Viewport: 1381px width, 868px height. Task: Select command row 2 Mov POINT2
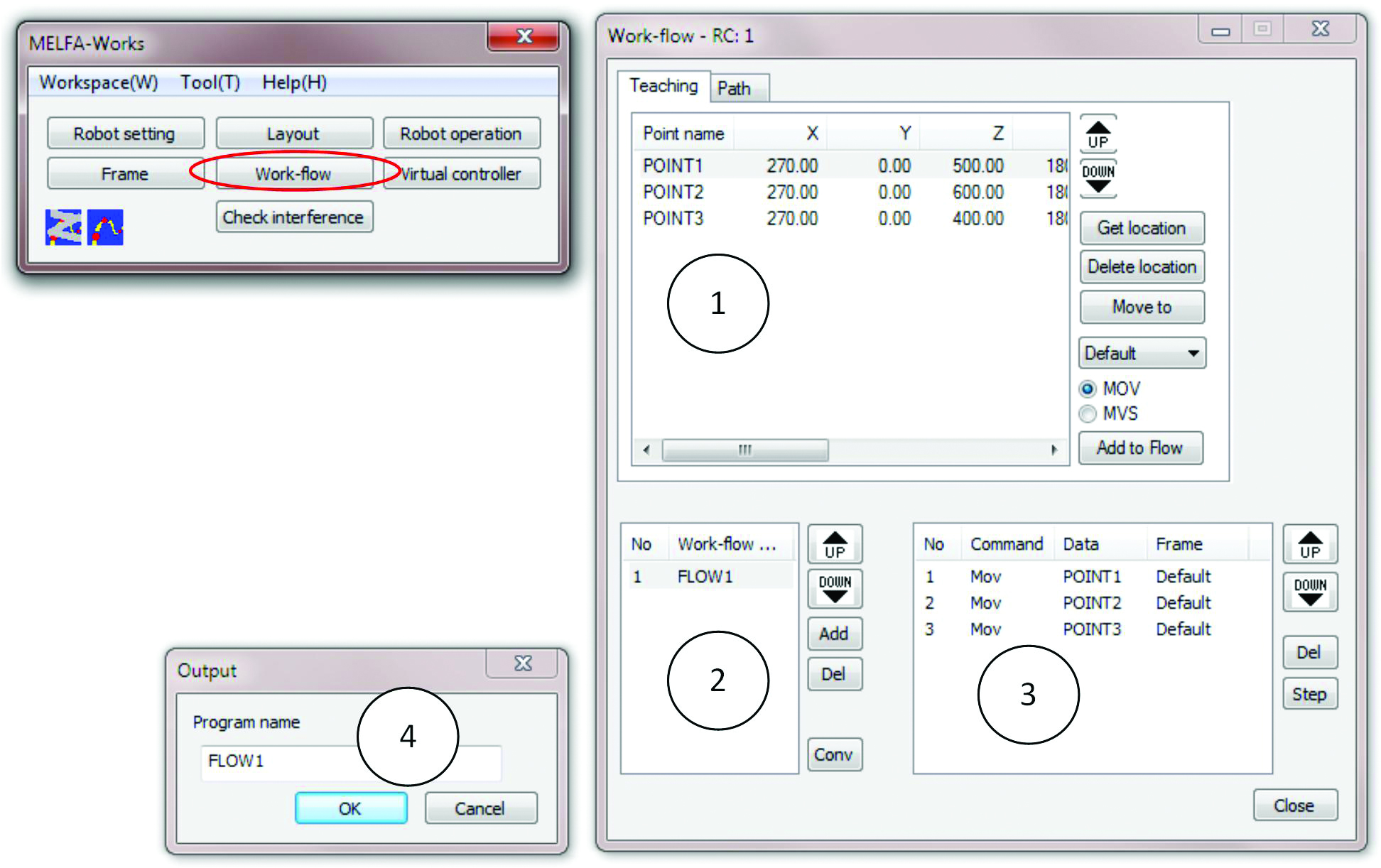coord(1091,602)
